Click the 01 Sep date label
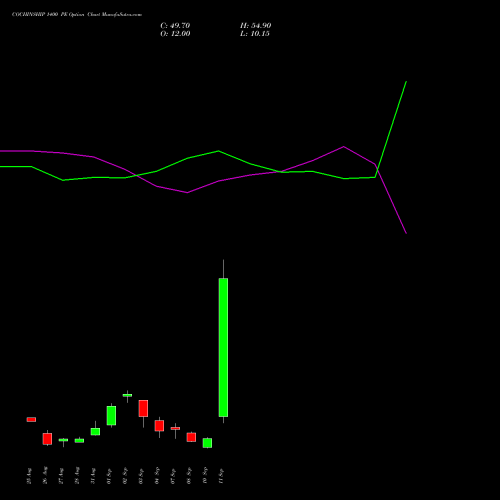This screenshot has width=500, height=500. tap(109, 476)
